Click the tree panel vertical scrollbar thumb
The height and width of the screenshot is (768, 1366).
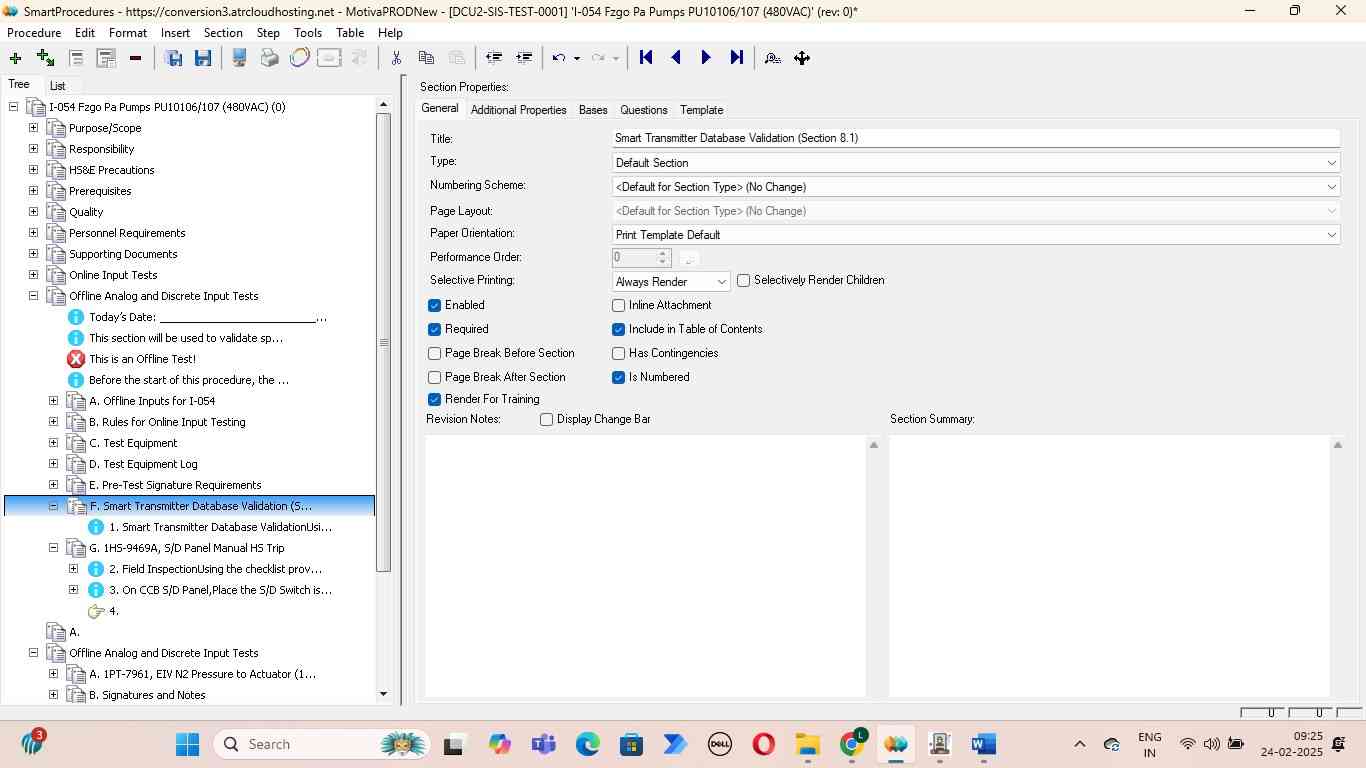(x=383, y=343)
